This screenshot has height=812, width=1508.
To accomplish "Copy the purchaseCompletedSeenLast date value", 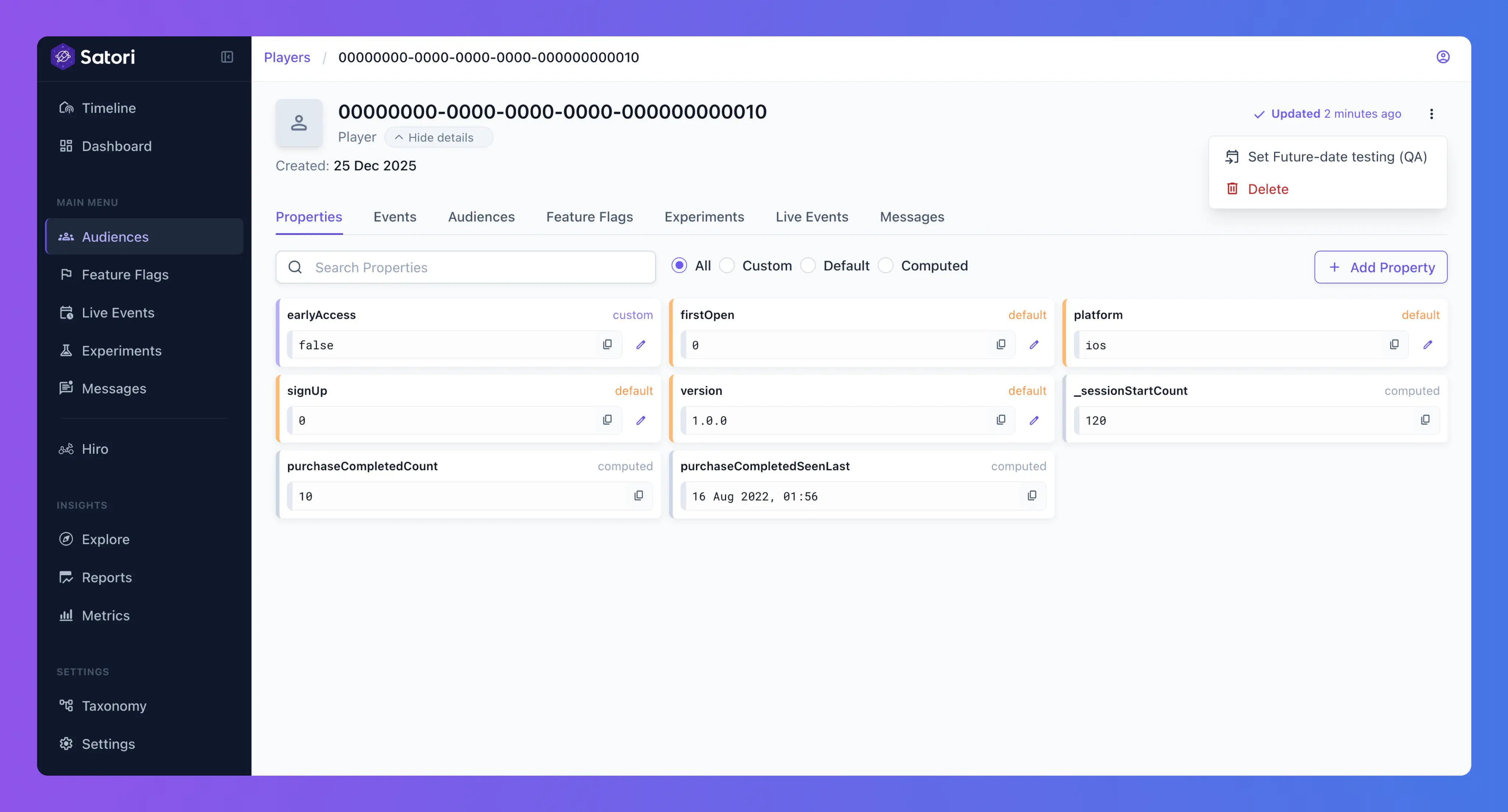I will tap(1031, 496).
